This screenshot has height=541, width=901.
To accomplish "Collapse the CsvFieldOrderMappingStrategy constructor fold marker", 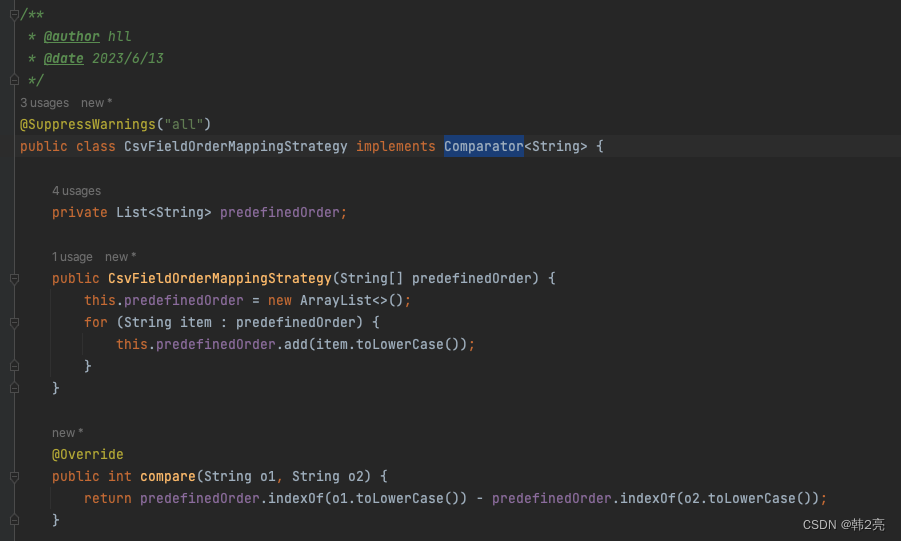I will point(14,279).
